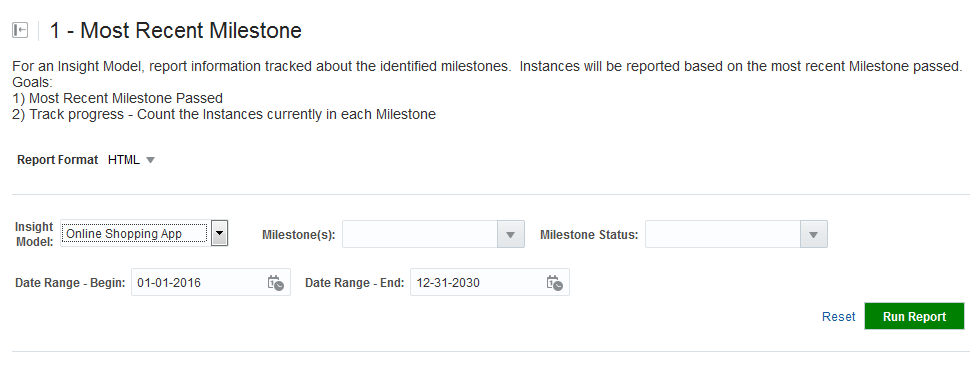980x369 pixels.
Task: Open calendar picker for Date Range - Begin
Action: [276, 283]
